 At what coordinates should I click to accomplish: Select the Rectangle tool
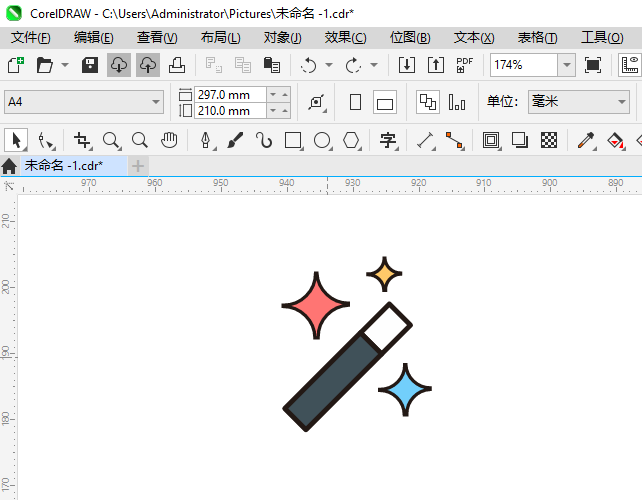click(293, 140)
